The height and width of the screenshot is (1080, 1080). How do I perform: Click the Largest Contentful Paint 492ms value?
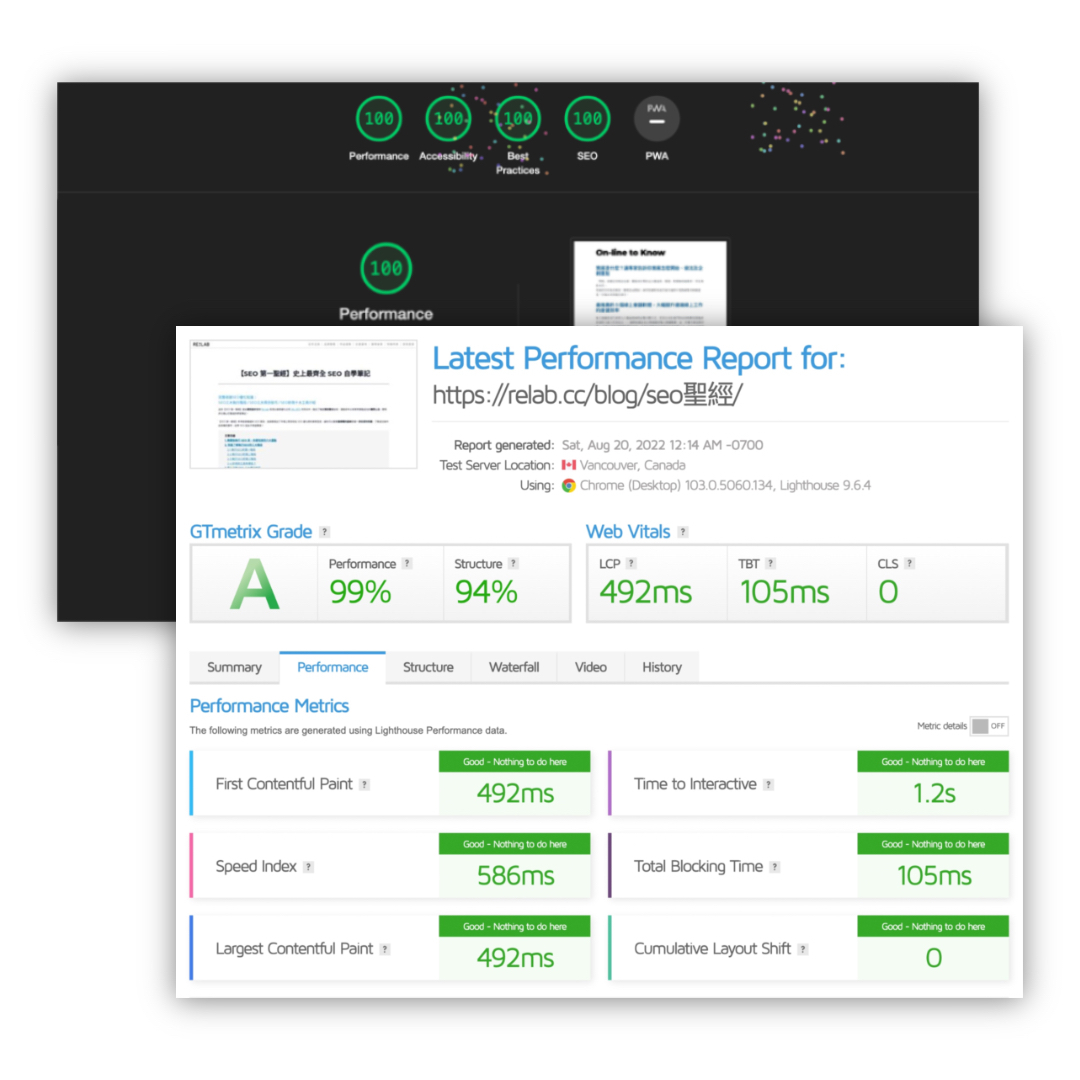515,958
